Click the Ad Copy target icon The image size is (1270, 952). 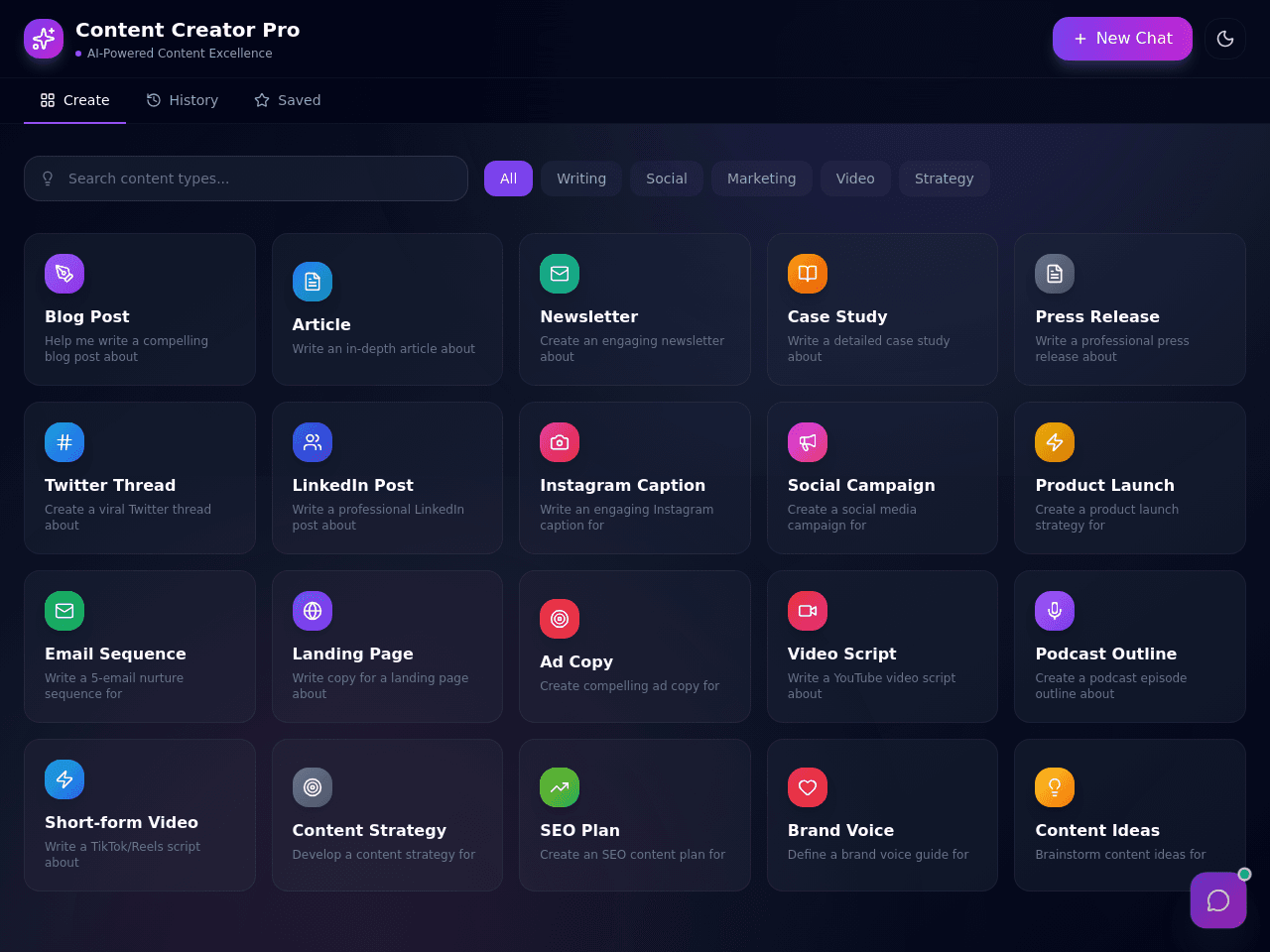[560, 619]
